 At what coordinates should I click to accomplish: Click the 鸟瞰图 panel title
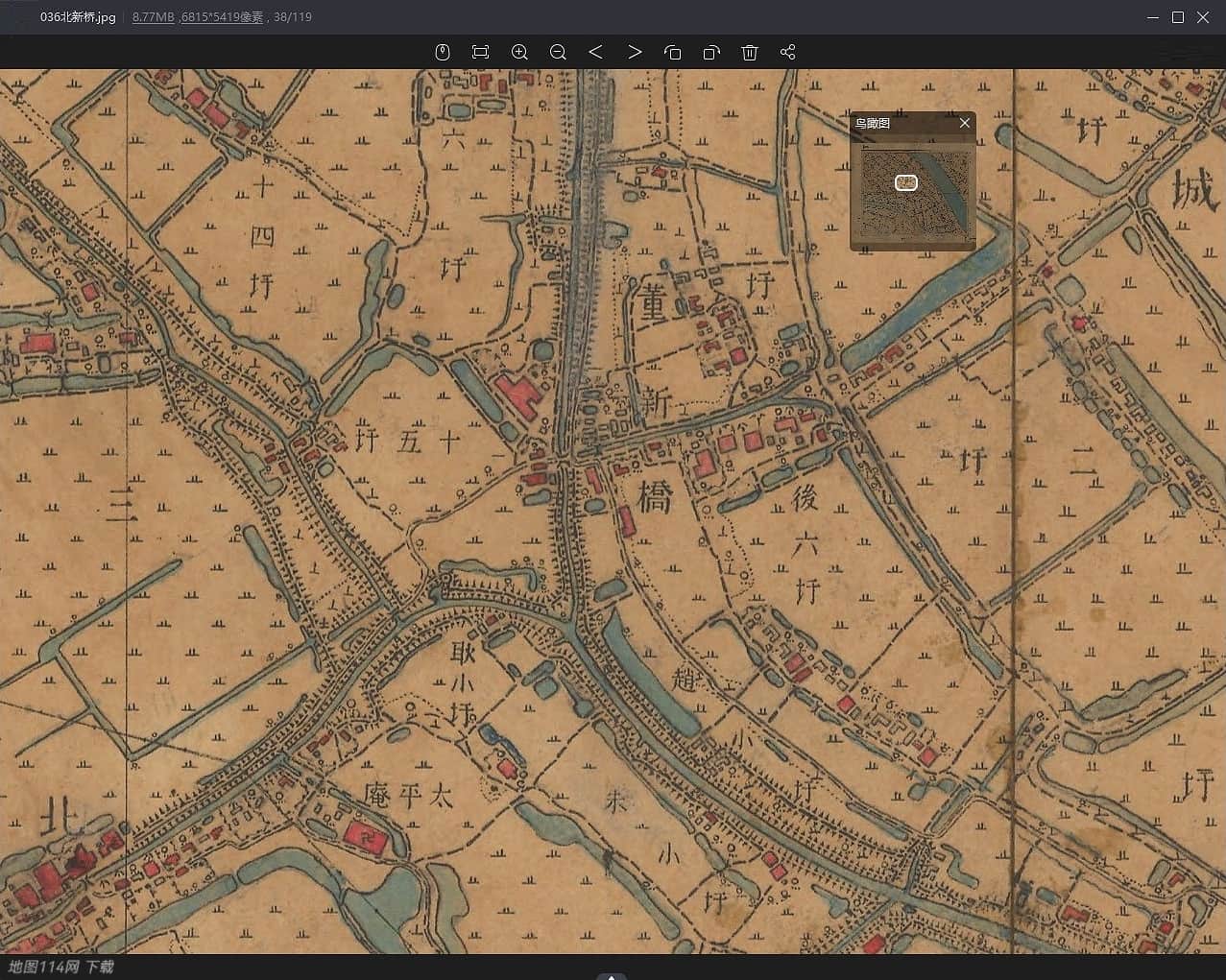pos(873,123)
